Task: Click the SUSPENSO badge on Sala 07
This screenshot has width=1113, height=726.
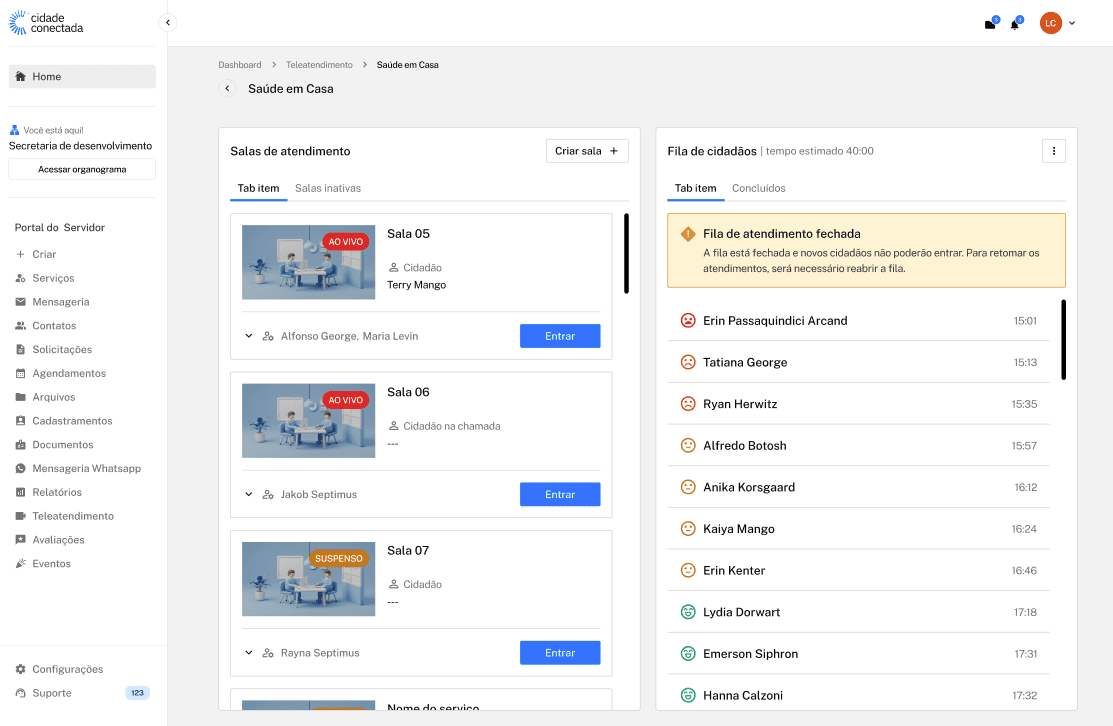Action: (x=339, y=559)
